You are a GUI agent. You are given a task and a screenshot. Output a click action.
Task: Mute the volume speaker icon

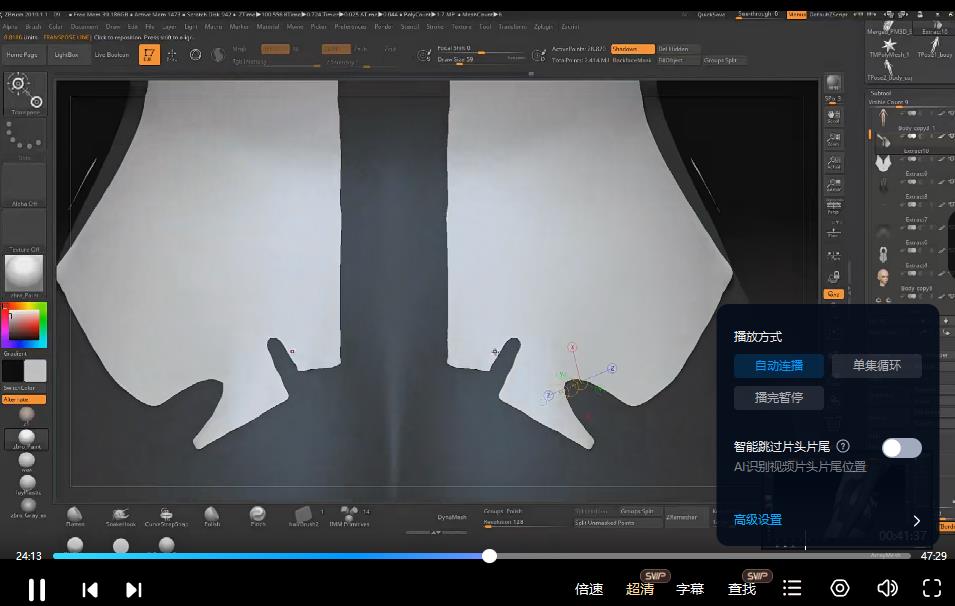[886, 588]
